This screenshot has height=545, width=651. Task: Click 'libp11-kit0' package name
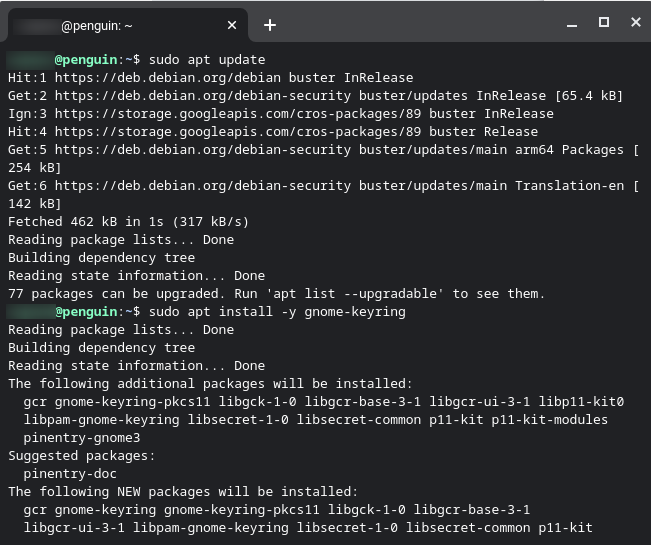(x=581, y=402)
